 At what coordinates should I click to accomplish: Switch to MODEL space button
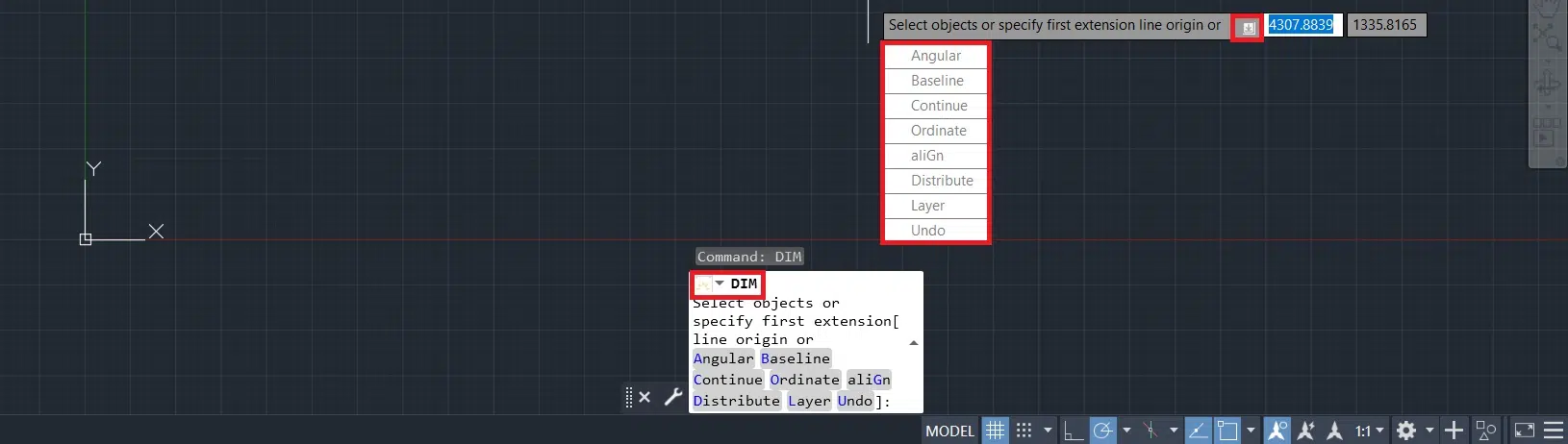(949, 431)
